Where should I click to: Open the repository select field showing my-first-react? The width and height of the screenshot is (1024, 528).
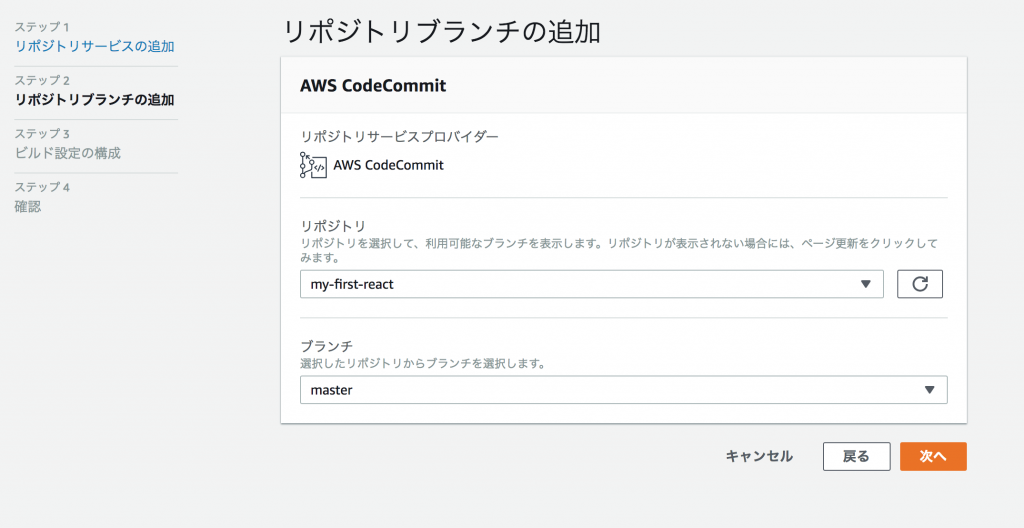pyautogui.click(x=592, y=284)
